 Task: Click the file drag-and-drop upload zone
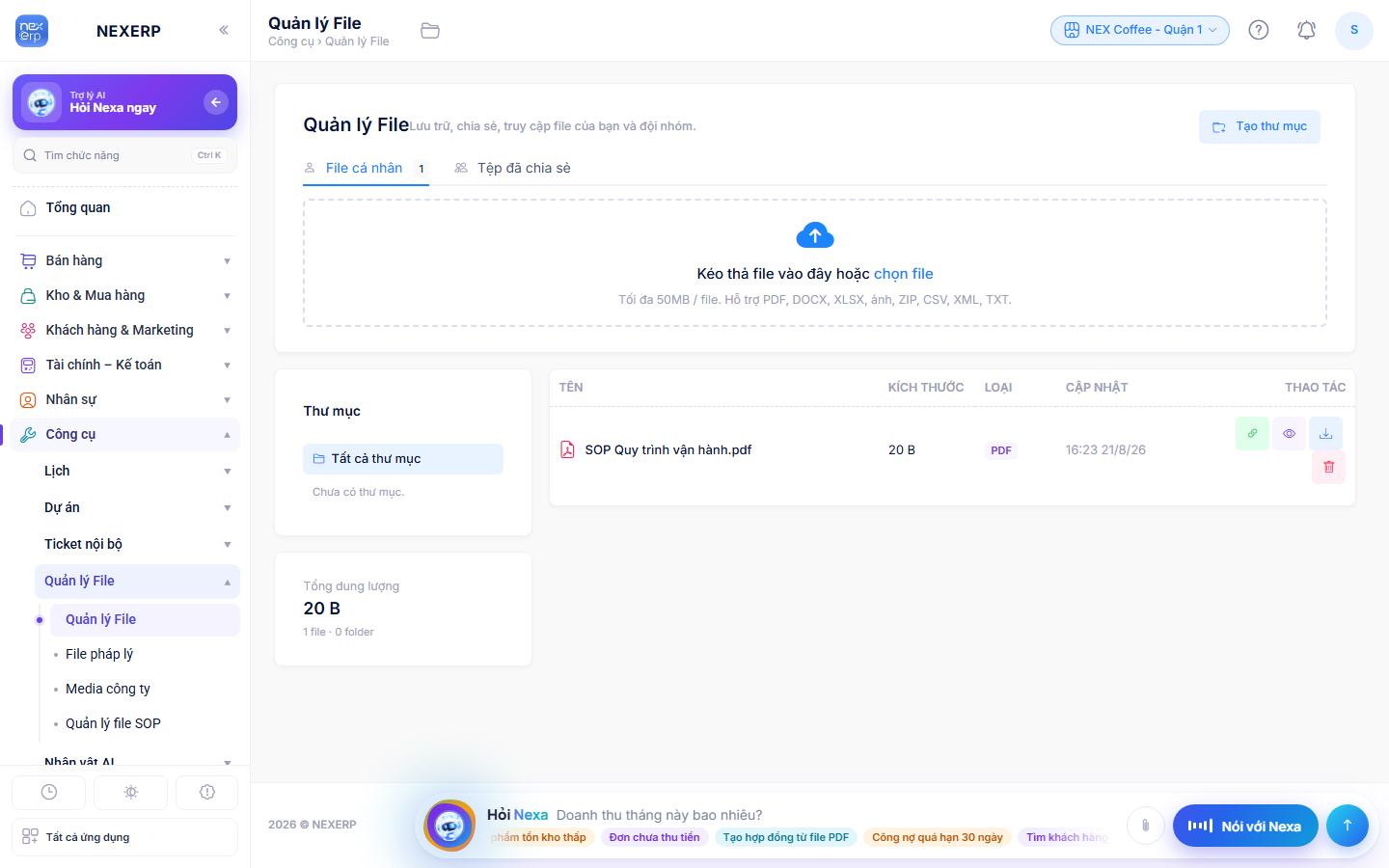815,263
